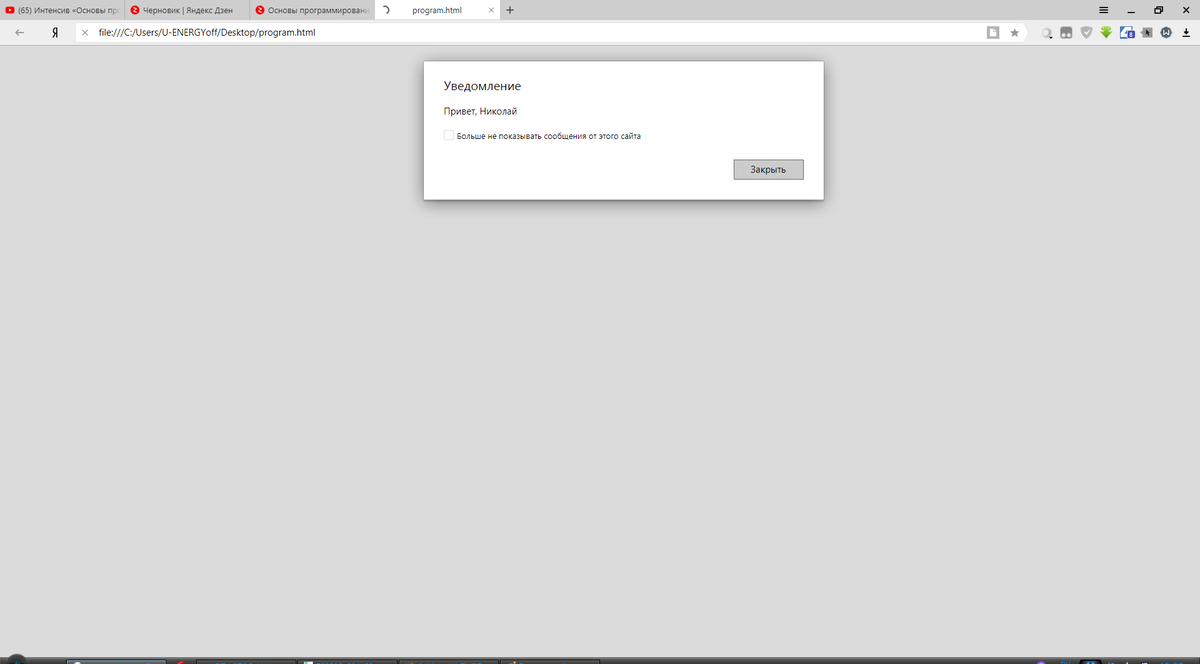Open the magnifier search extension dropdown
The image size is (1200, 664).
pos(1047,32)
